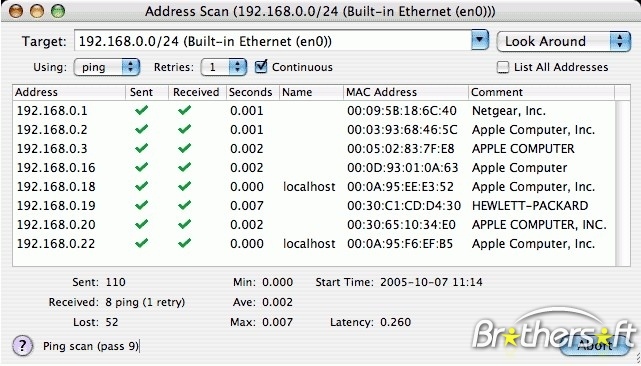Click the help question mark icon
Image resolution: width=641 pixels, height=366 pixels.
click(x=22, y=346)
